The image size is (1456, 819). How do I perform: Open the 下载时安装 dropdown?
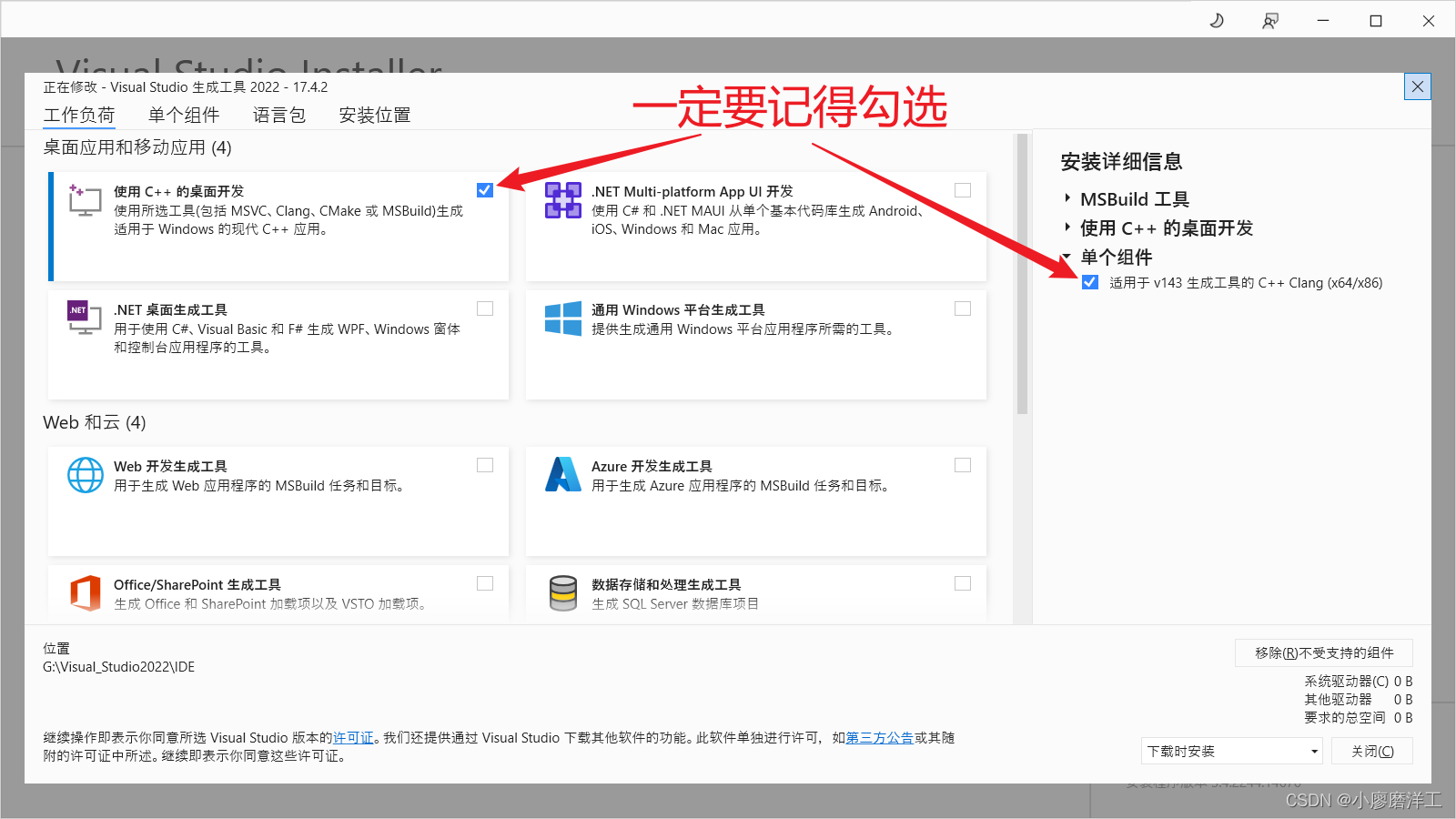[x=1232, y=751]
